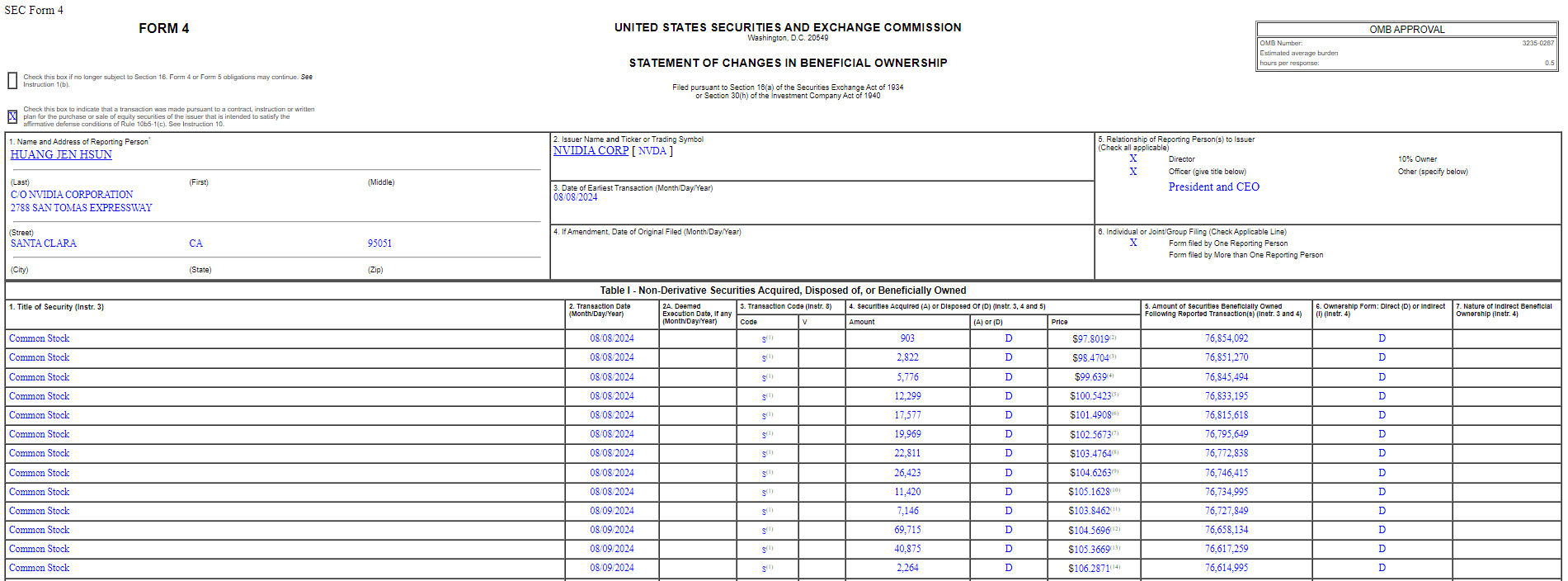Click the price $104.6263
Image resolution: width=1568 pixels, height=581 pixels.
coord(1090,473)
